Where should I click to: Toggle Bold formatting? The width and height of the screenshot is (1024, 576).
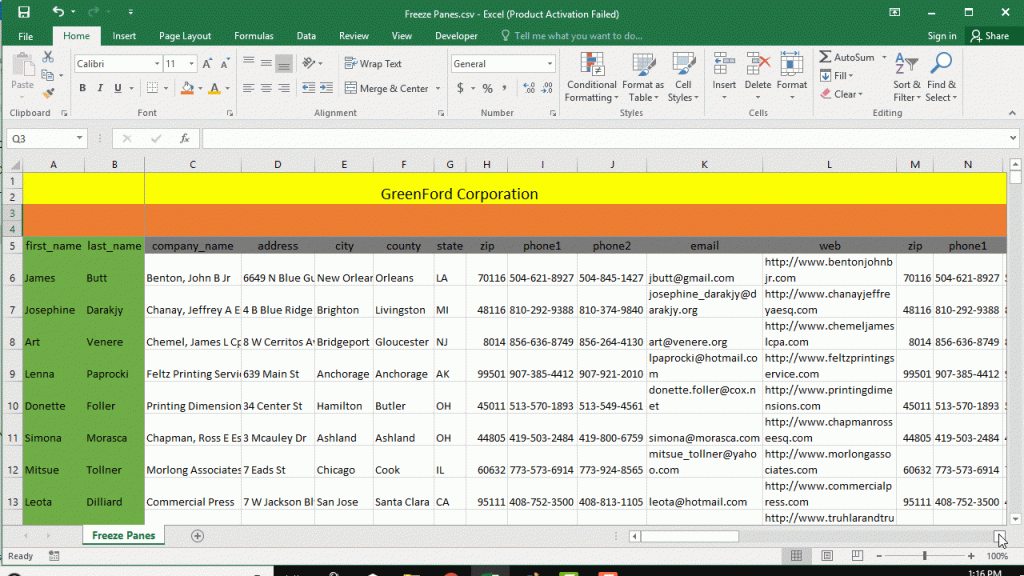tap(83, 89)
